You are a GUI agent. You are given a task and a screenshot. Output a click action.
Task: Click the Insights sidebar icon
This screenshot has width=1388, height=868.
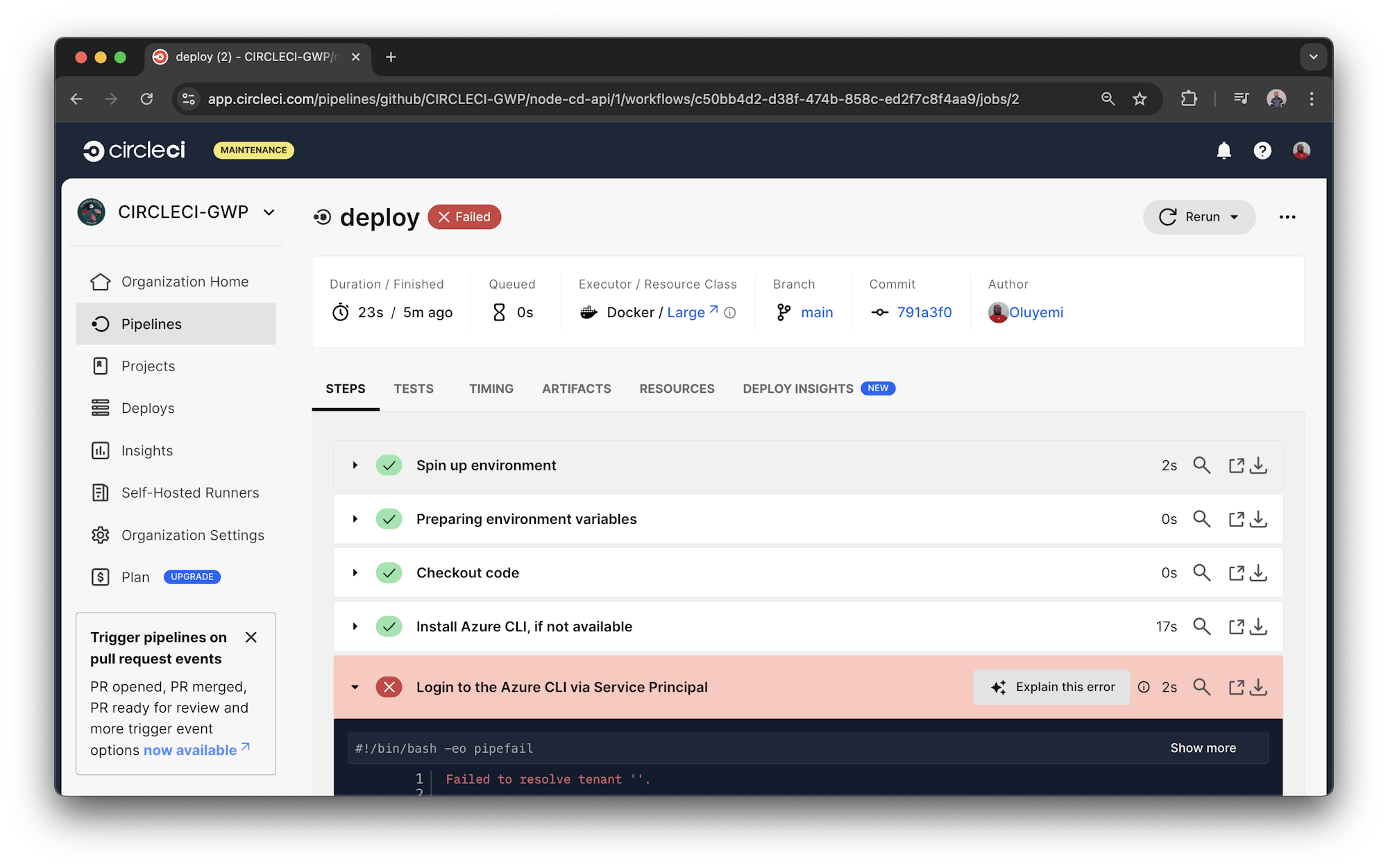point(101,450)
